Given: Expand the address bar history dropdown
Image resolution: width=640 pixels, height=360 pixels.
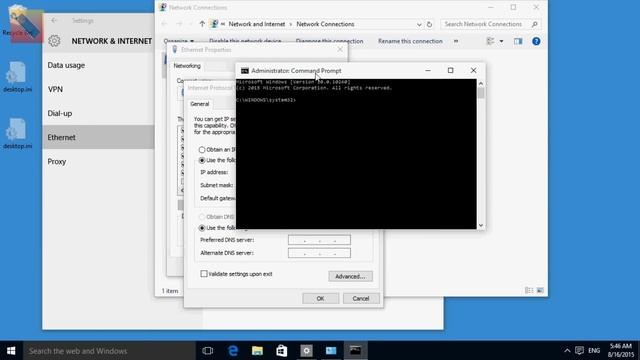Looking at the screenshot, I should tap(419, 24).
